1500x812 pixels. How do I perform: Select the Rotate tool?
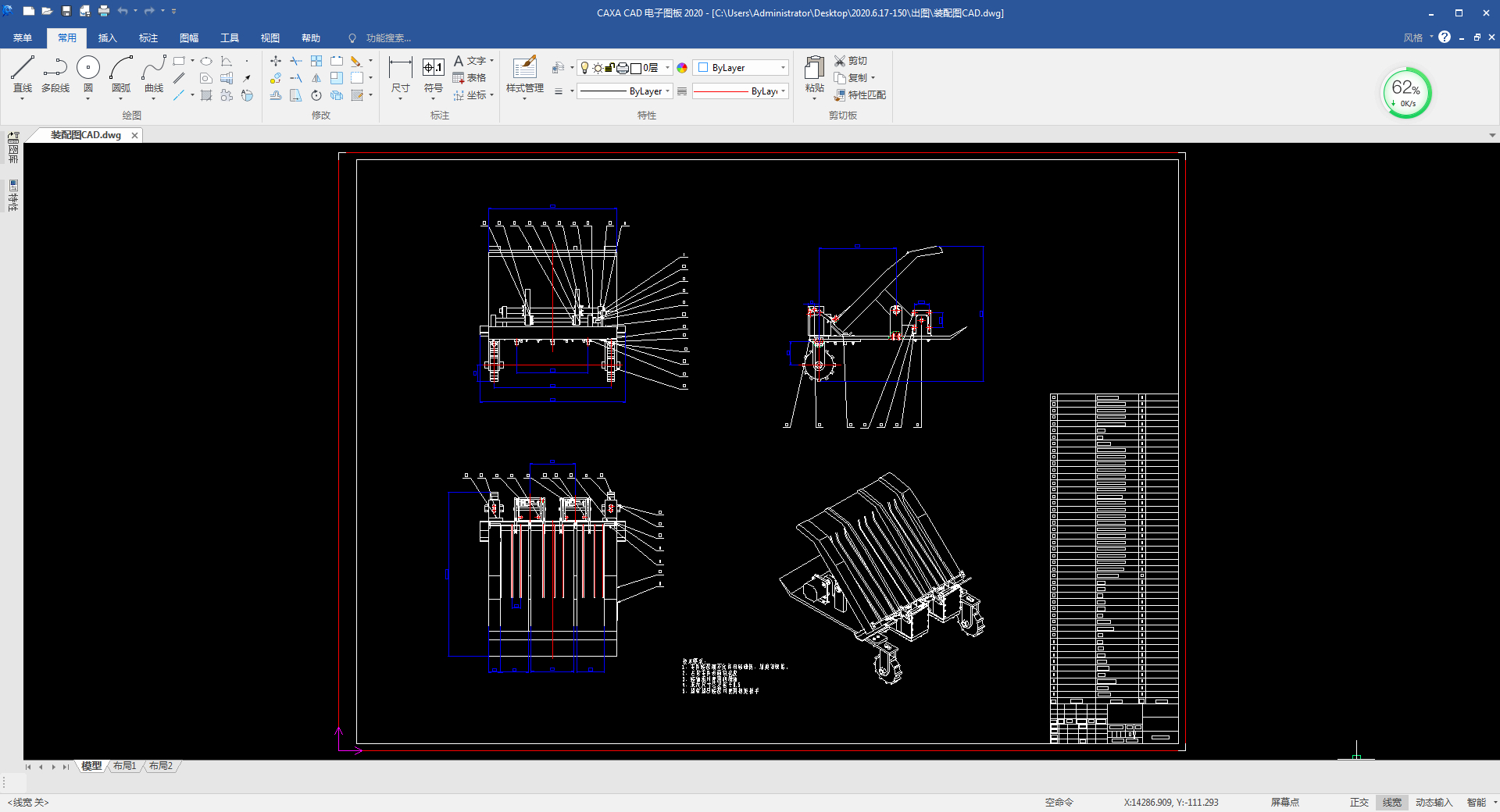316,95
